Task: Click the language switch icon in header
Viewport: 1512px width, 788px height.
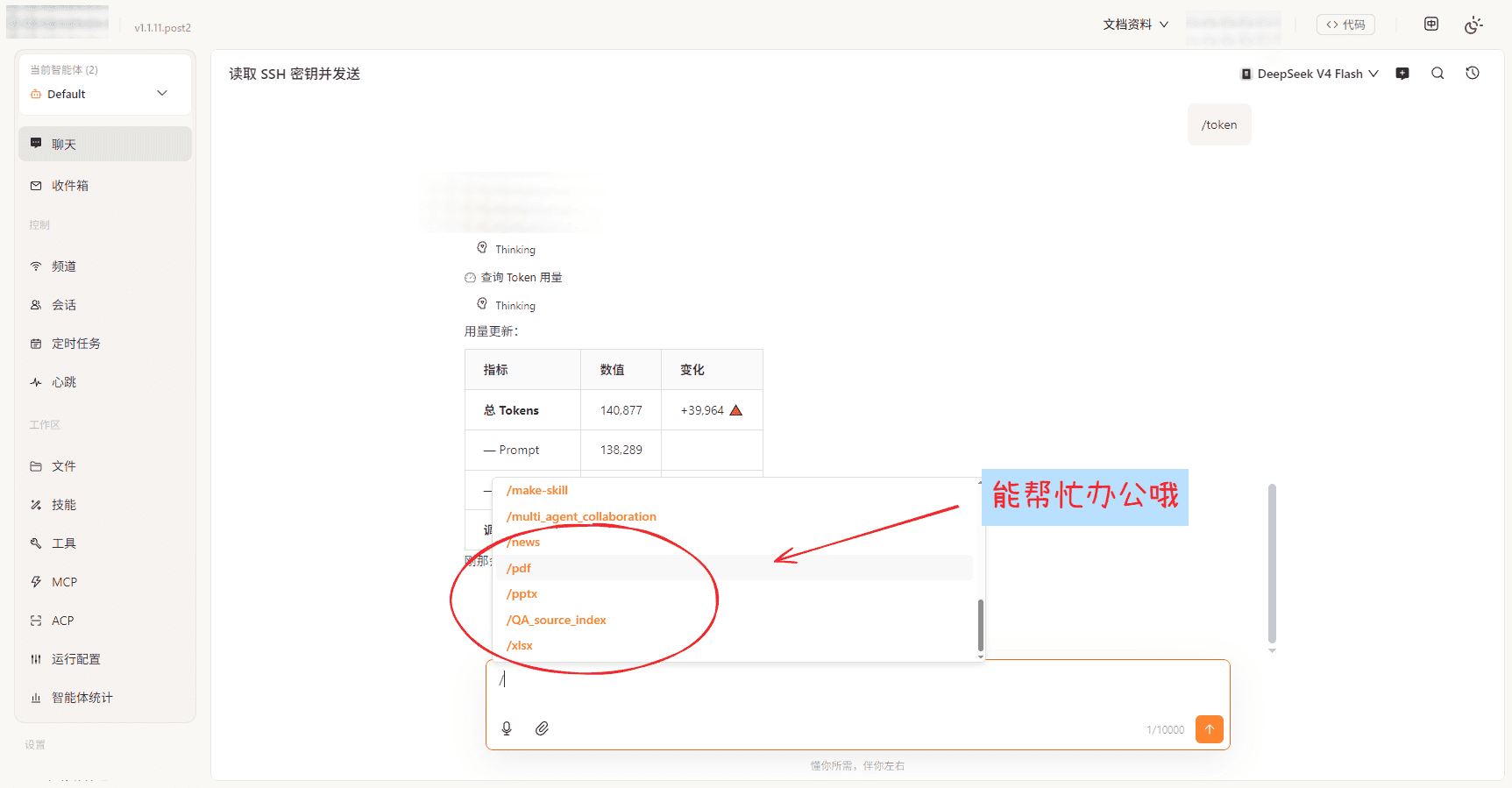Action: [1431, 25]
